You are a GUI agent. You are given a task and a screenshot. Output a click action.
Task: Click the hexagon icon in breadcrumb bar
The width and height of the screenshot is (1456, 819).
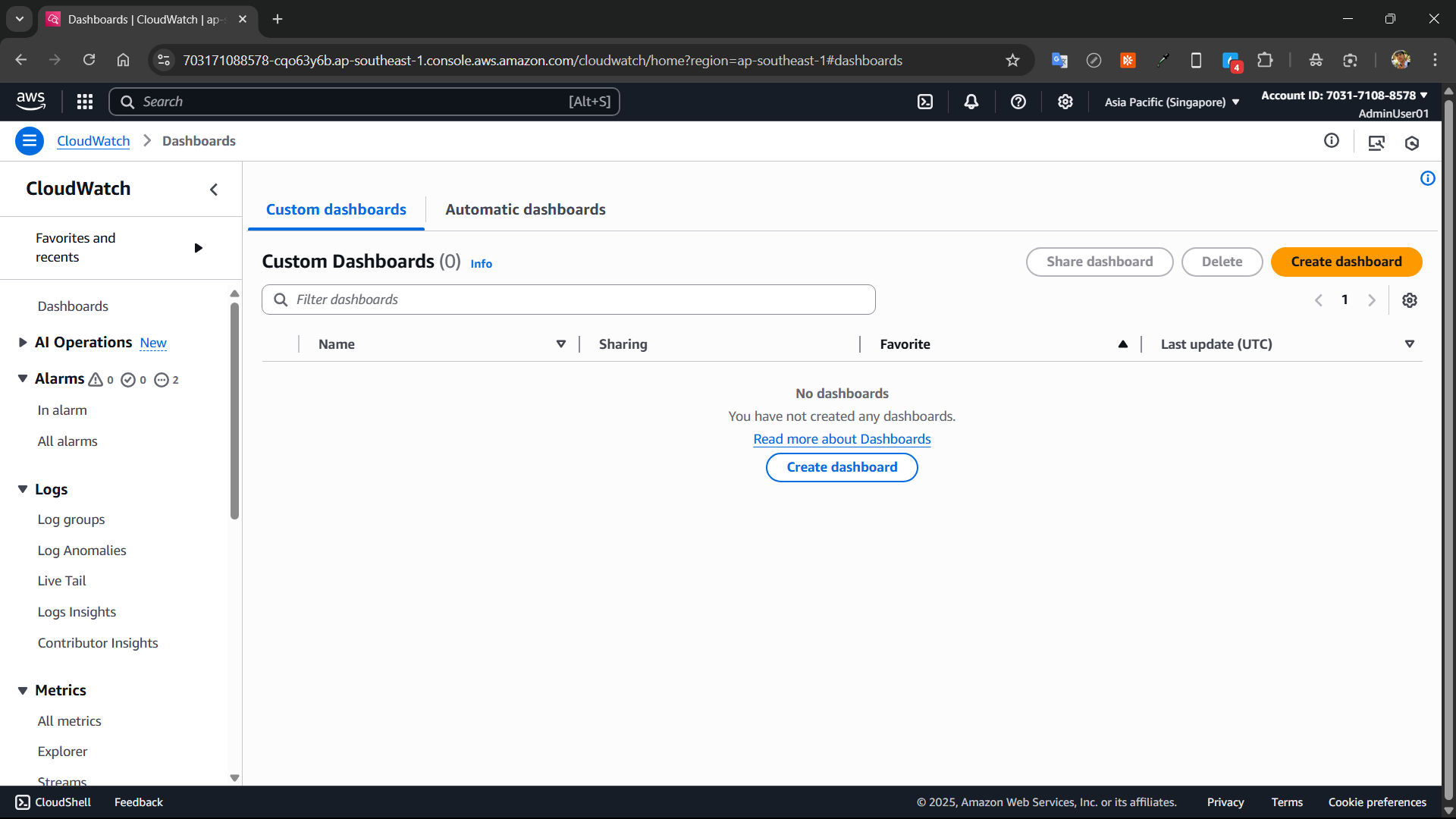pyautogui.click(x=1412, y=143)
